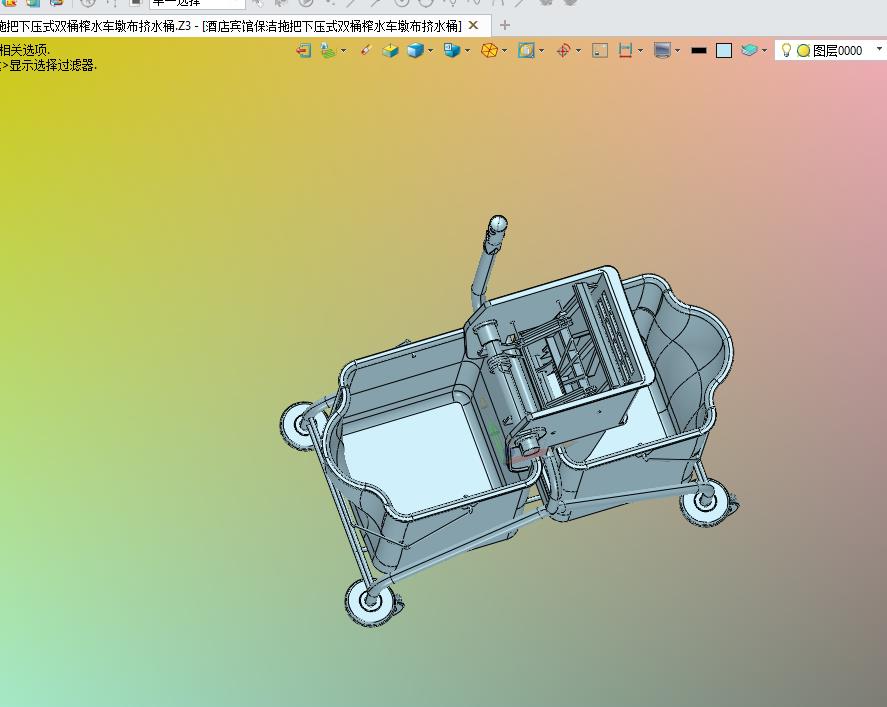Click the small gray square window icon
887x707 pixels.
(x=600, y=50)
